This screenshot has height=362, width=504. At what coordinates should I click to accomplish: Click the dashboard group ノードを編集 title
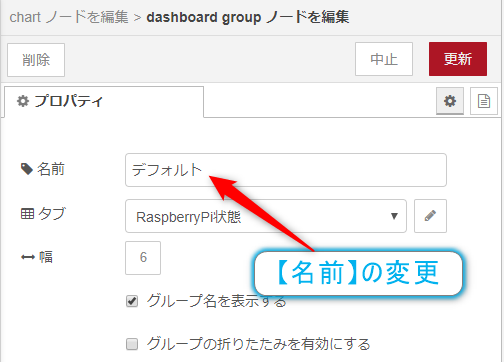click(x=248, y=17)
